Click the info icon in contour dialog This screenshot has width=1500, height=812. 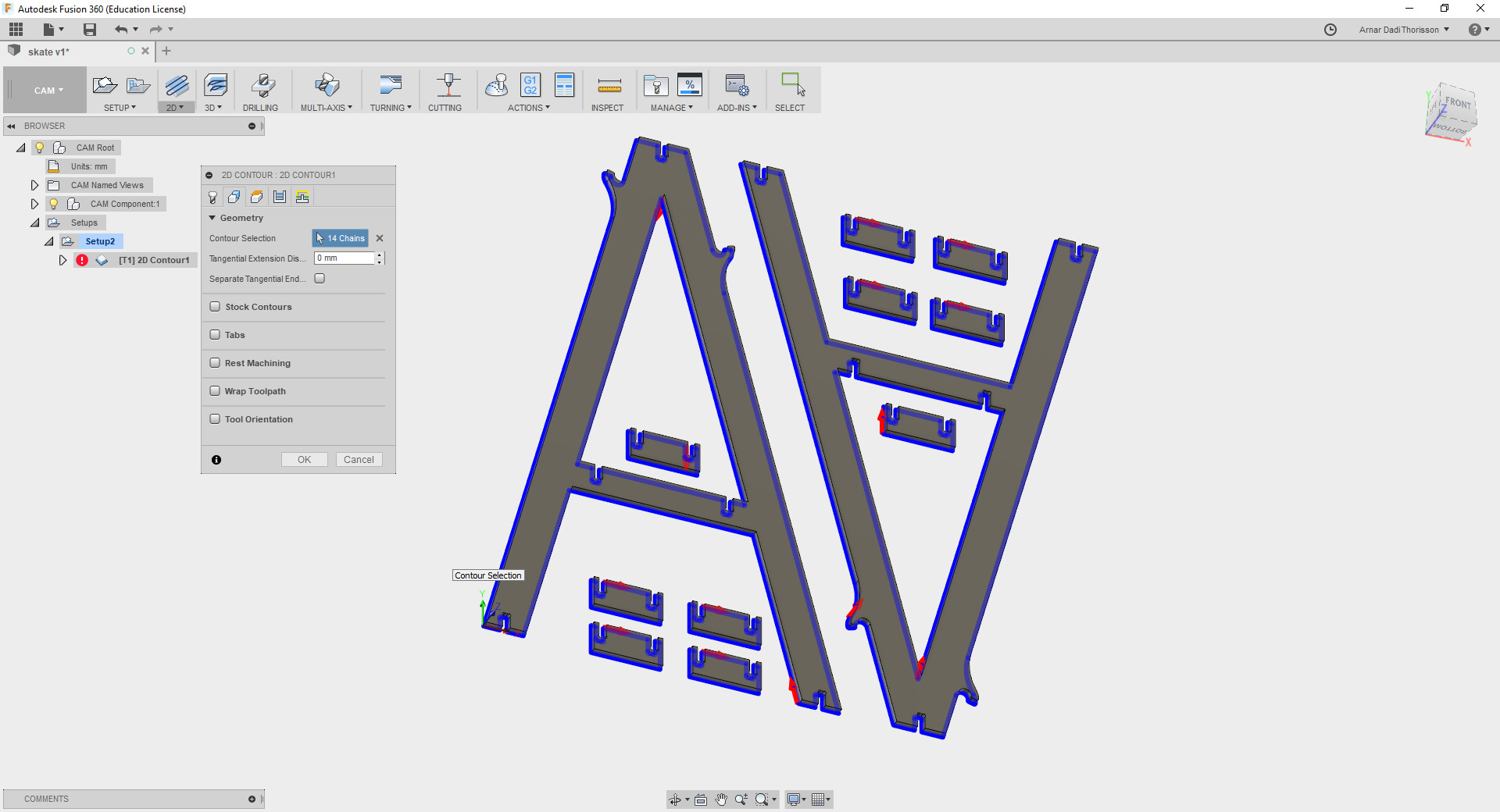pyautogui.click(x=216, y=460)
